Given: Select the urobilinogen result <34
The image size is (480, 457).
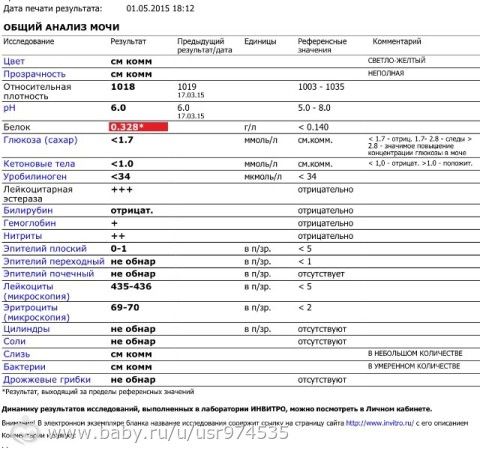Looking at the screenshot, I should [x=120, y=177].
